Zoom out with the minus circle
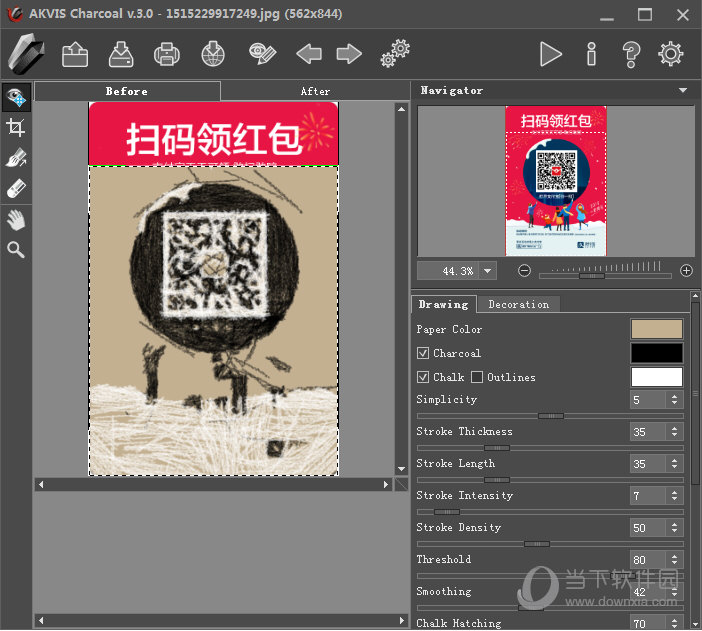Image resolution: width=702 pixels, height=631 pixels. point(524,271)
